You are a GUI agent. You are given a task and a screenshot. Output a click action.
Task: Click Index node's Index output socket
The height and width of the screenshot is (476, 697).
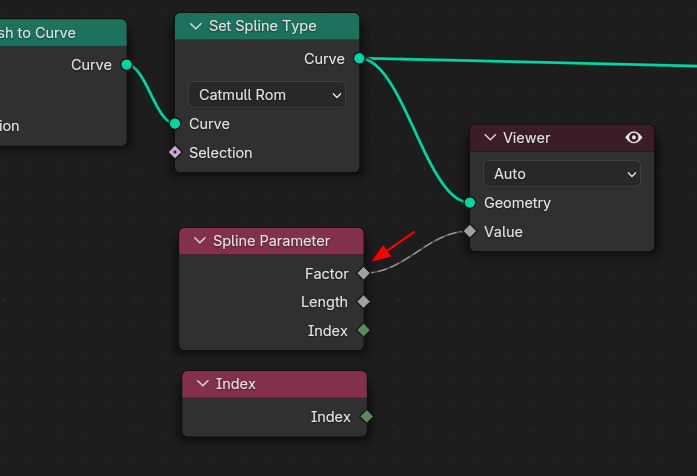367,416
